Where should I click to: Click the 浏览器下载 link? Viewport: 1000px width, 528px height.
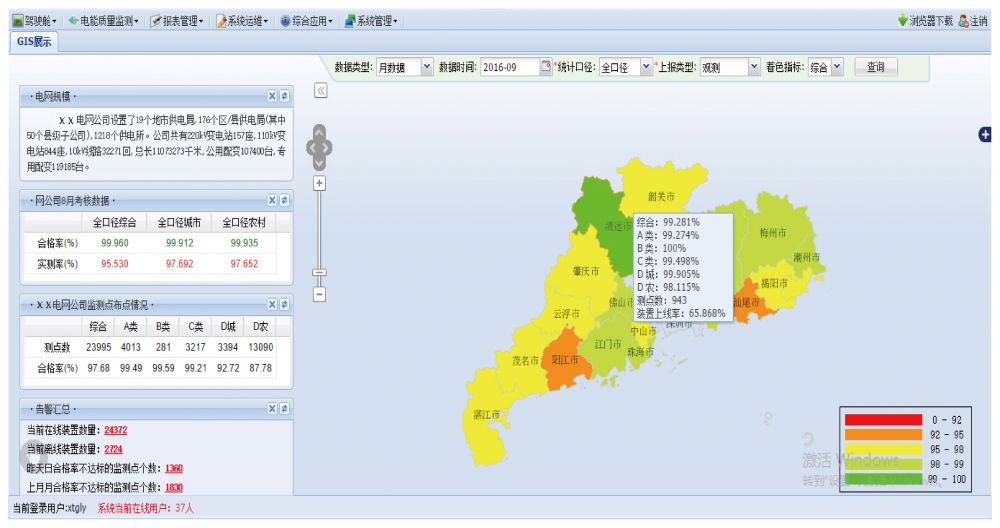tap(925, 20)
